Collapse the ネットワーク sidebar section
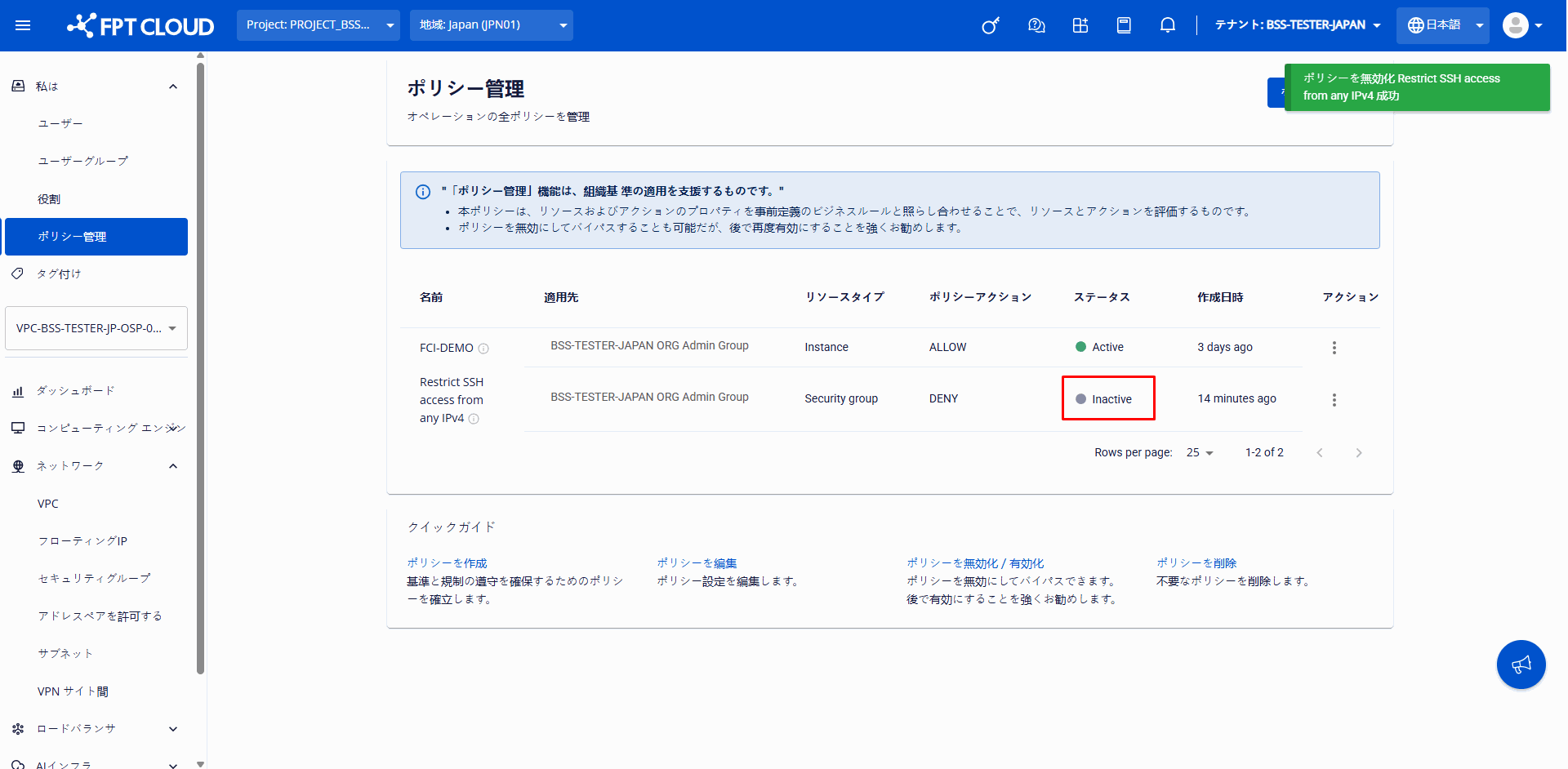This screenshot has width=1568, height=769. coord(173,466)
